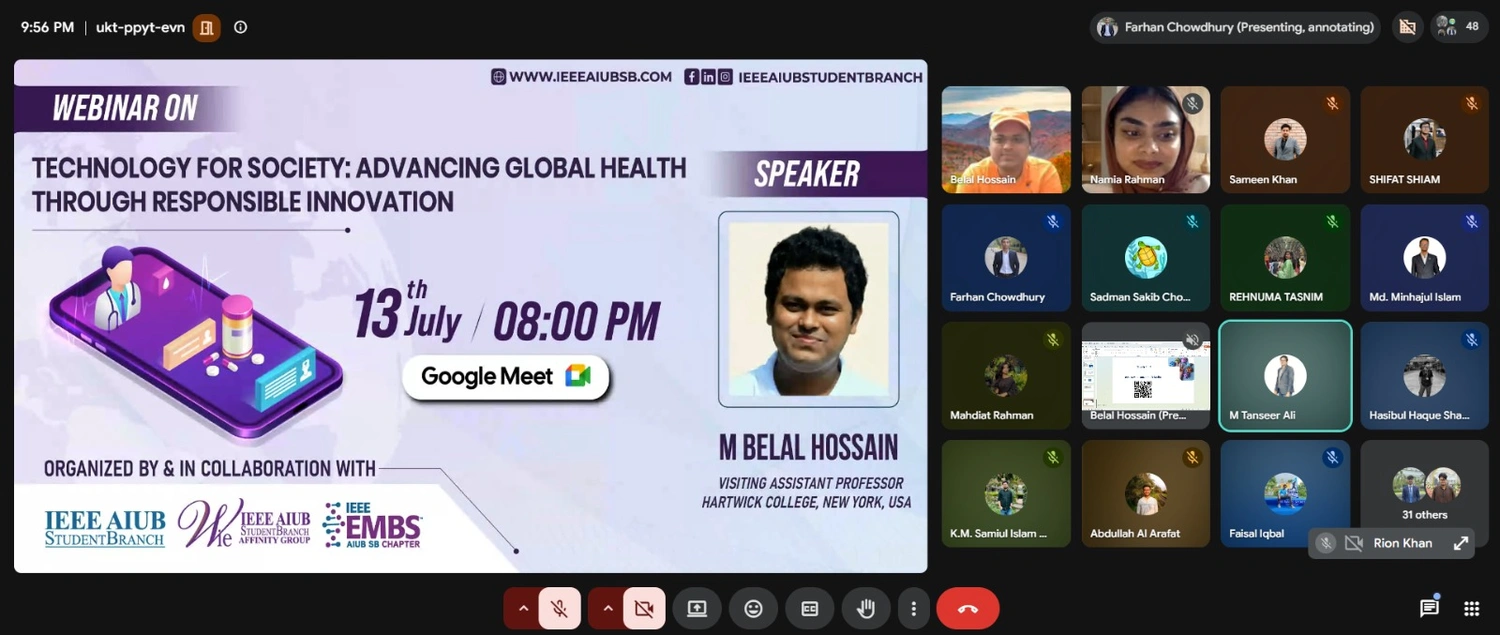The height and width of the screenshot is (635, 1500).
Task: Select Faisal Iqbal's participant tile
Action: 1285,494
